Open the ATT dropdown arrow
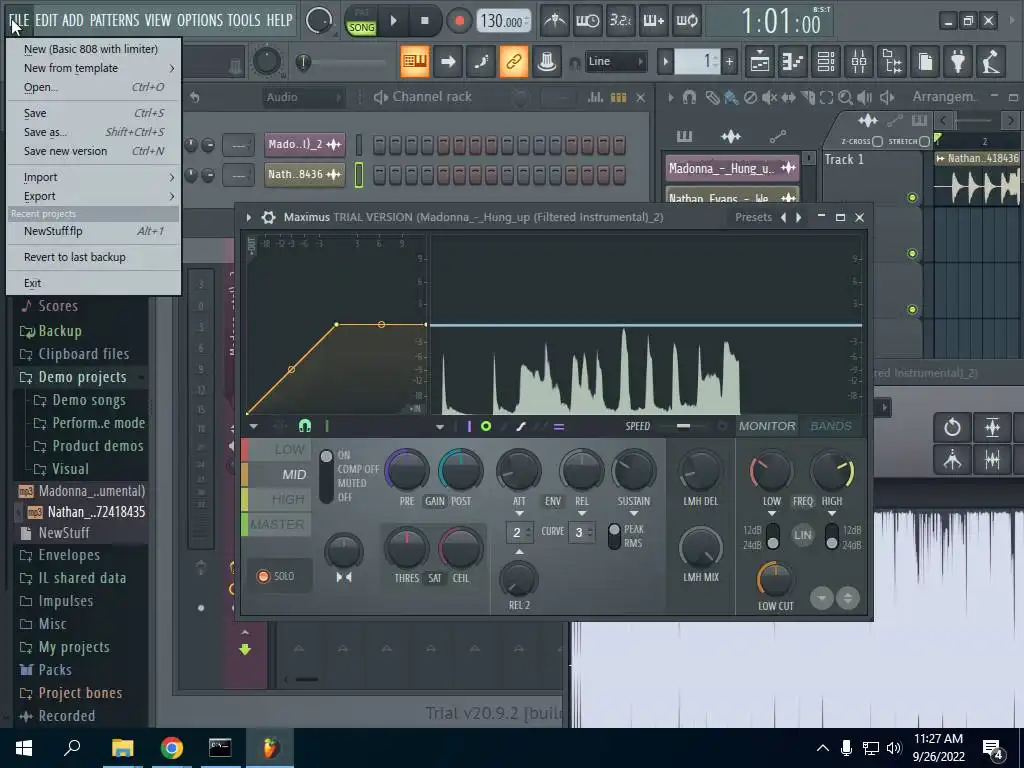 (519, 513)
